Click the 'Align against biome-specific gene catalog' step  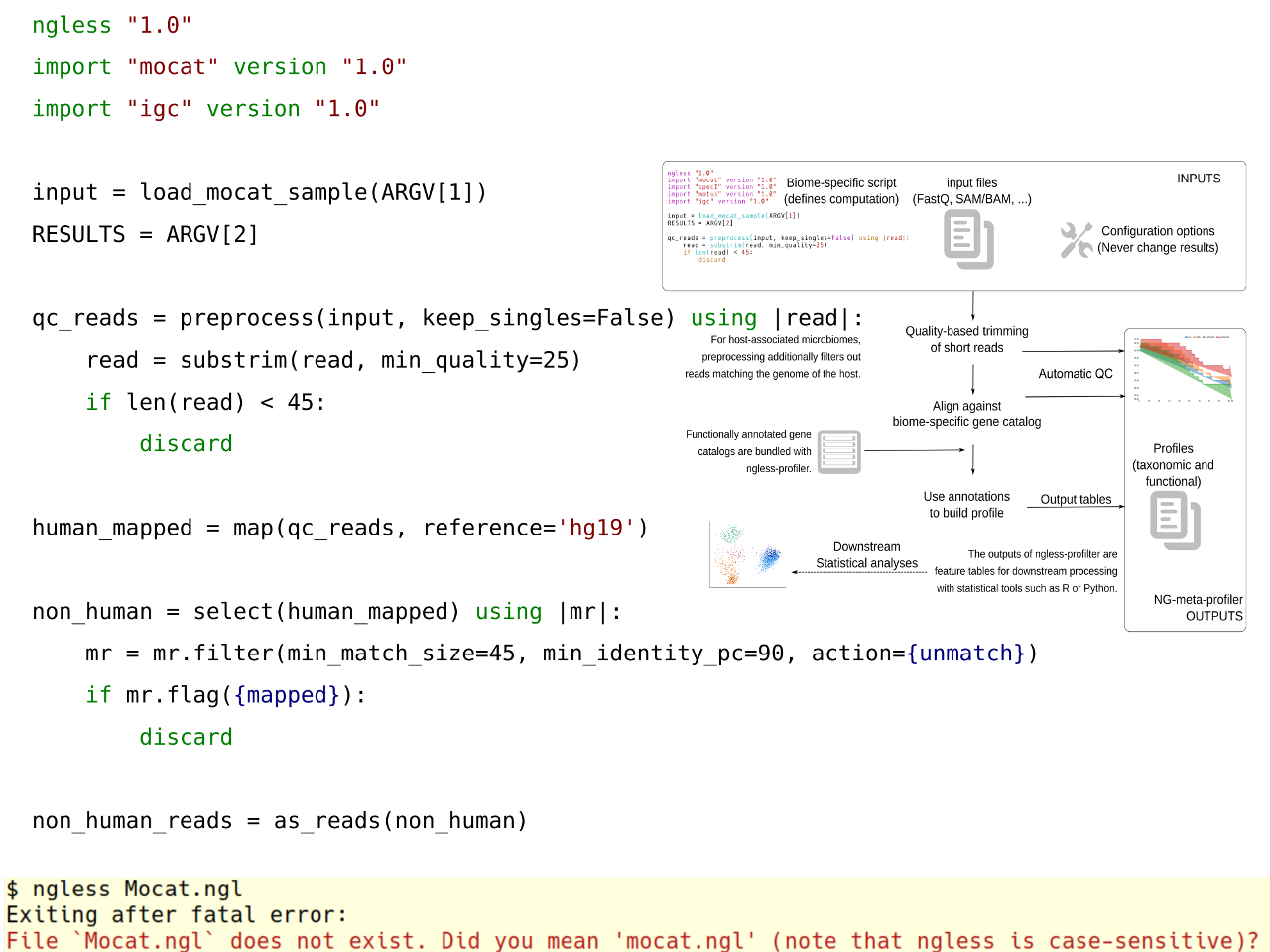click(x=965, y=414)
